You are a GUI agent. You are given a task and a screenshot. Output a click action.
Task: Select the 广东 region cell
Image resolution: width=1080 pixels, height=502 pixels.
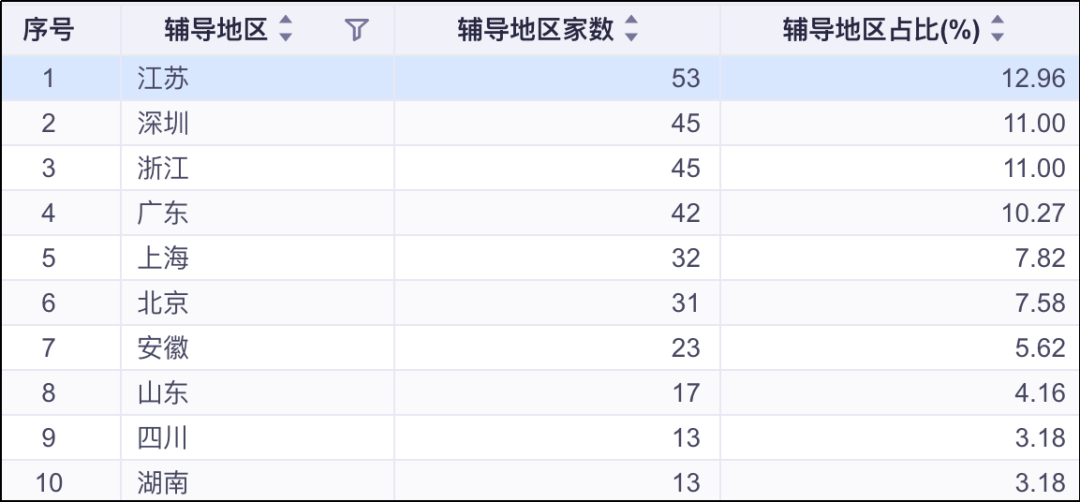tap(163, 213)
